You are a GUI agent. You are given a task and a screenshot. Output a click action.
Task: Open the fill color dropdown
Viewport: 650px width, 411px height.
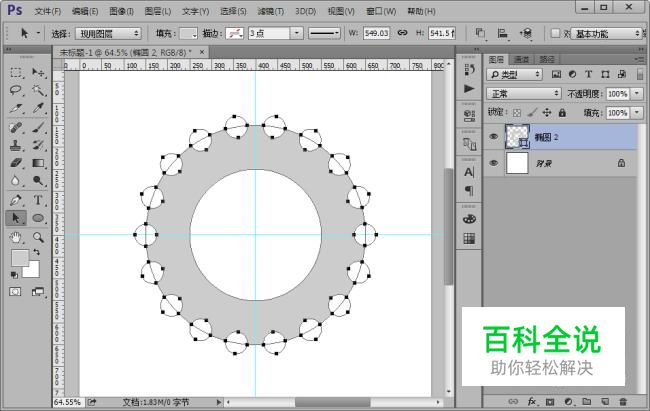(x=189, y=34)
